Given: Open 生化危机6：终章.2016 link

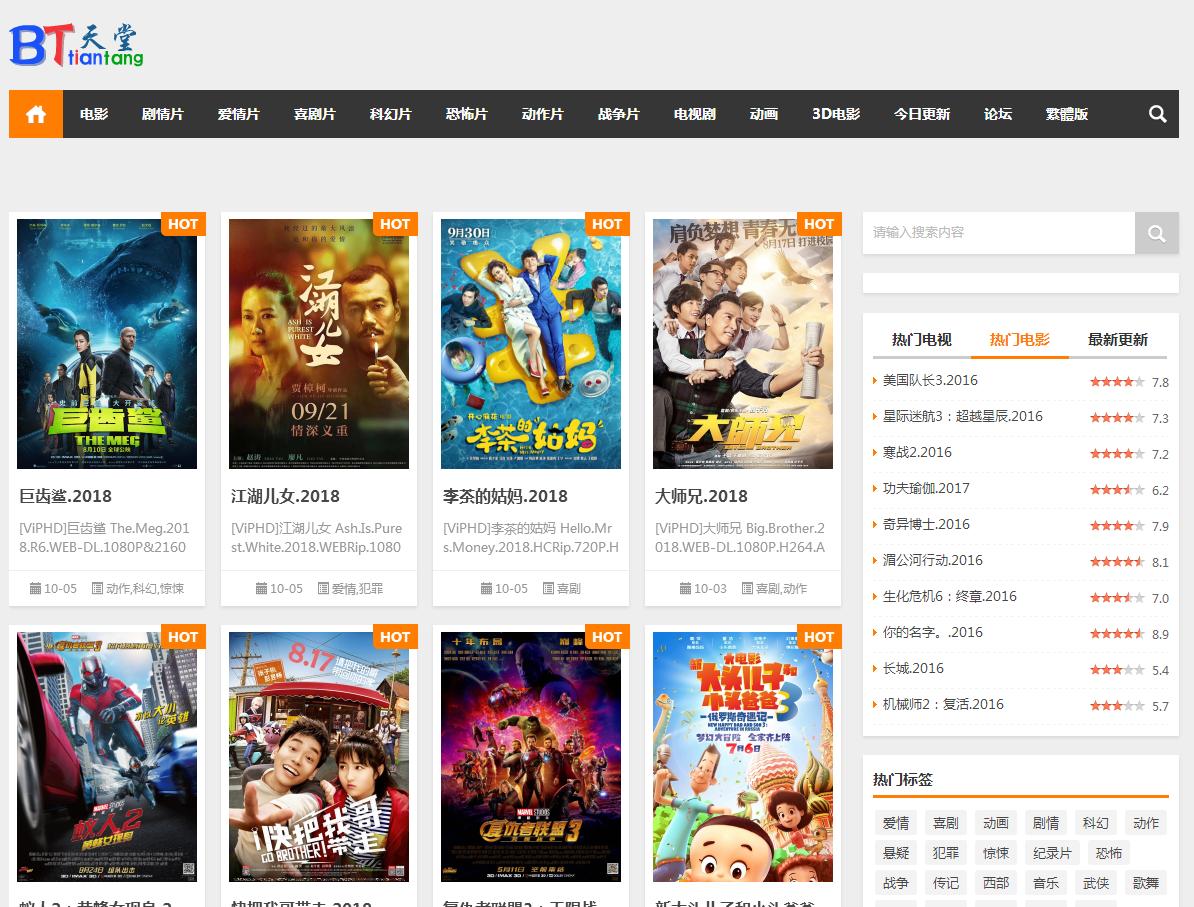Looking at the screenshot, I should [950, 596].
